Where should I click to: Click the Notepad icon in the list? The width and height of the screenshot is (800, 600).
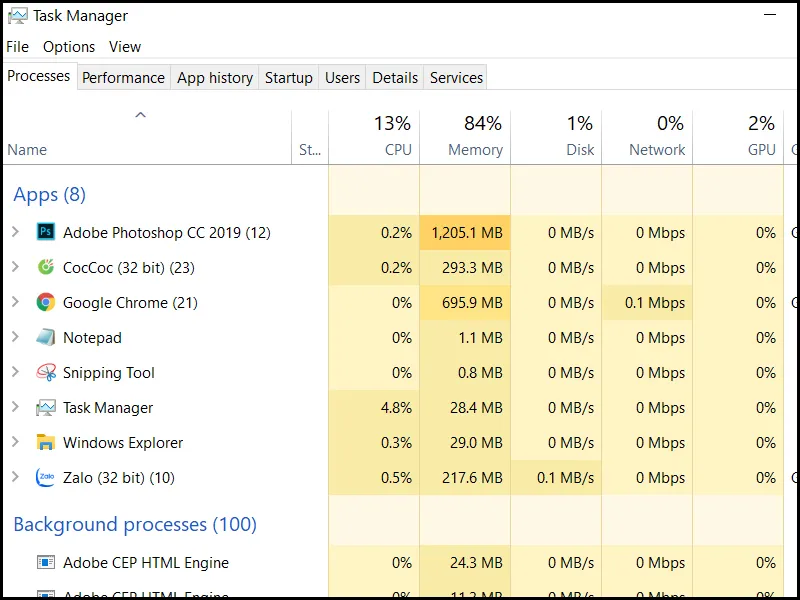(46, 337)
